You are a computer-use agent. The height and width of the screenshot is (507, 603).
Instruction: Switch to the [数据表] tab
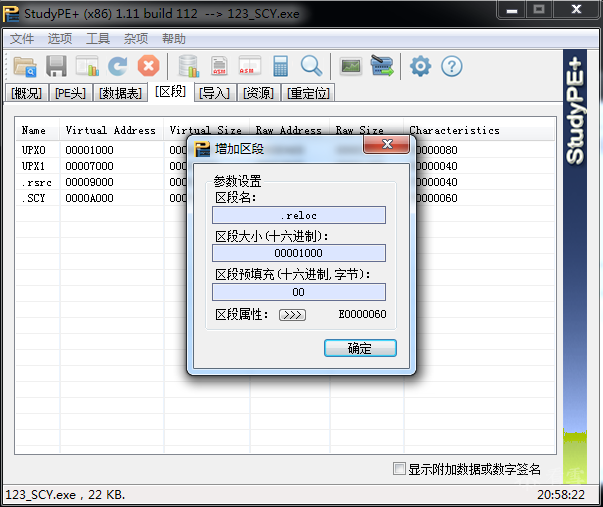pyautogui.click(x=120, y=93)
